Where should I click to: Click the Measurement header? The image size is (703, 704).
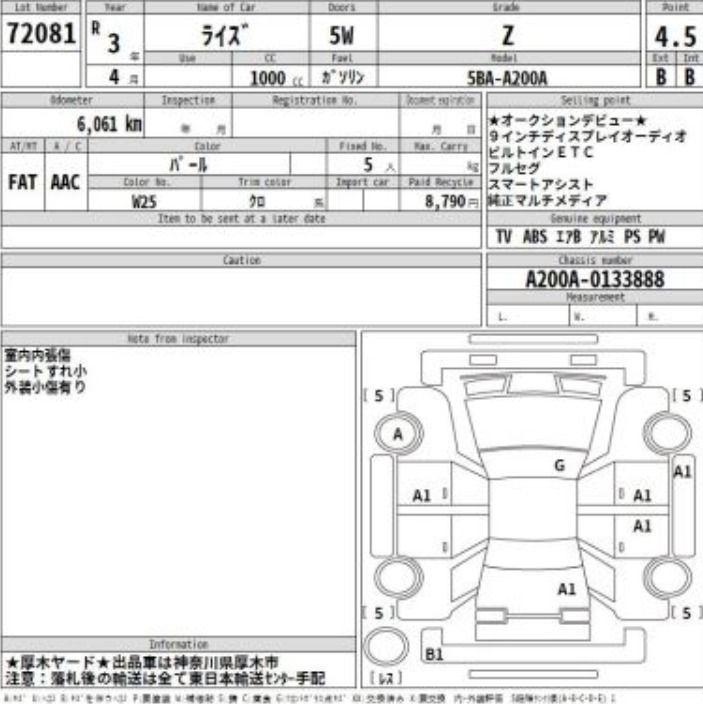(595, 297)
